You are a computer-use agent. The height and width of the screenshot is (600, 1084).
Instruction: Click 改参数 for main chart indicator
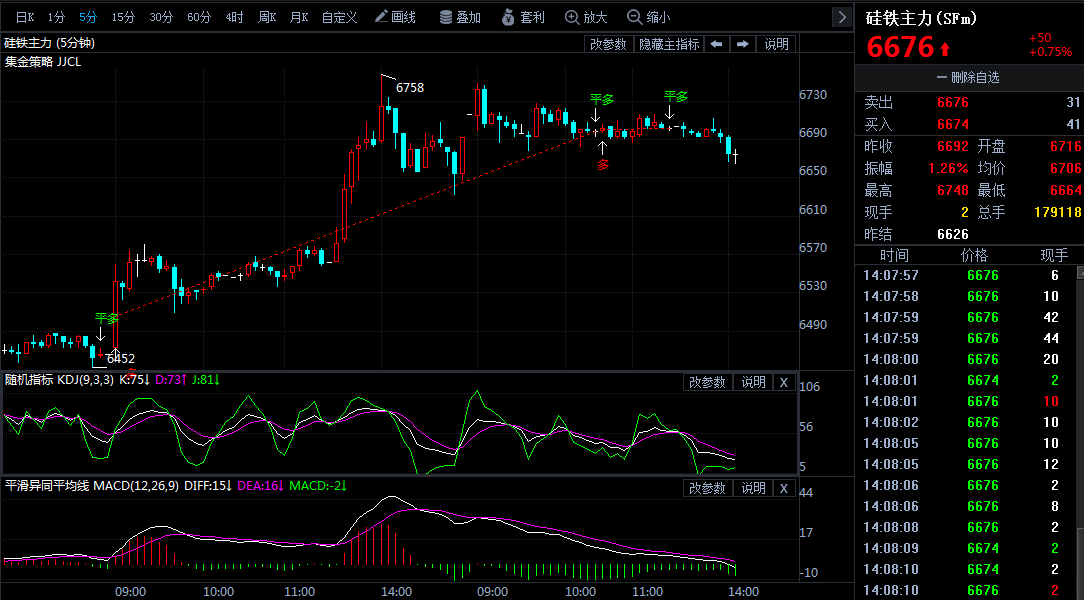point(608,44)
